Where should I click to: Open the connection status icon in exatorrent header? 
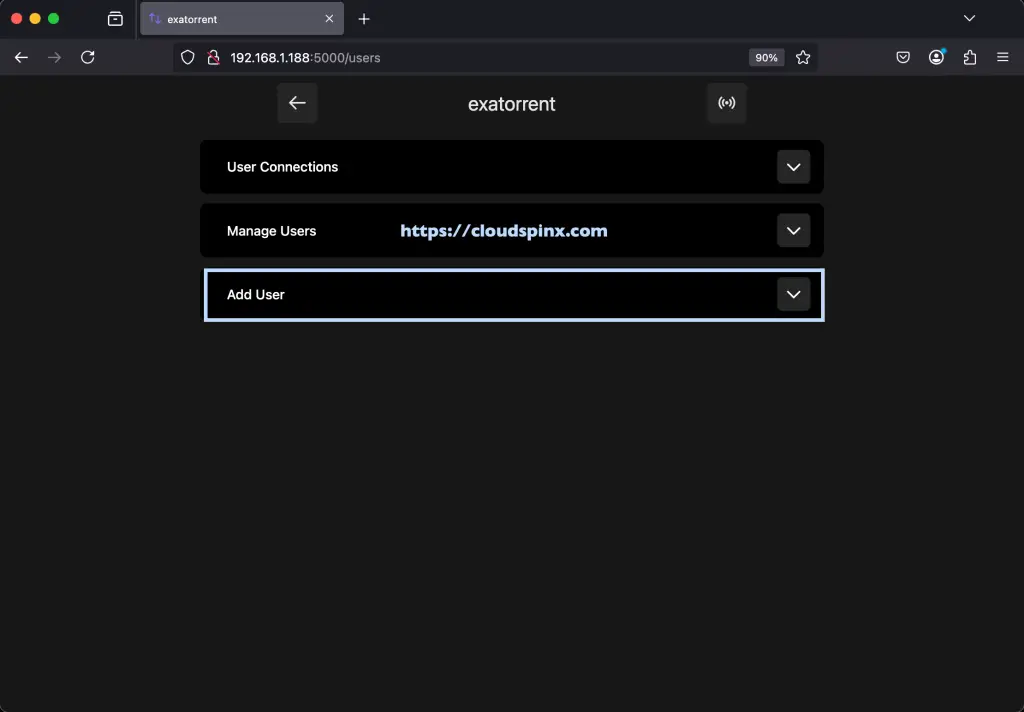[727, 102]
